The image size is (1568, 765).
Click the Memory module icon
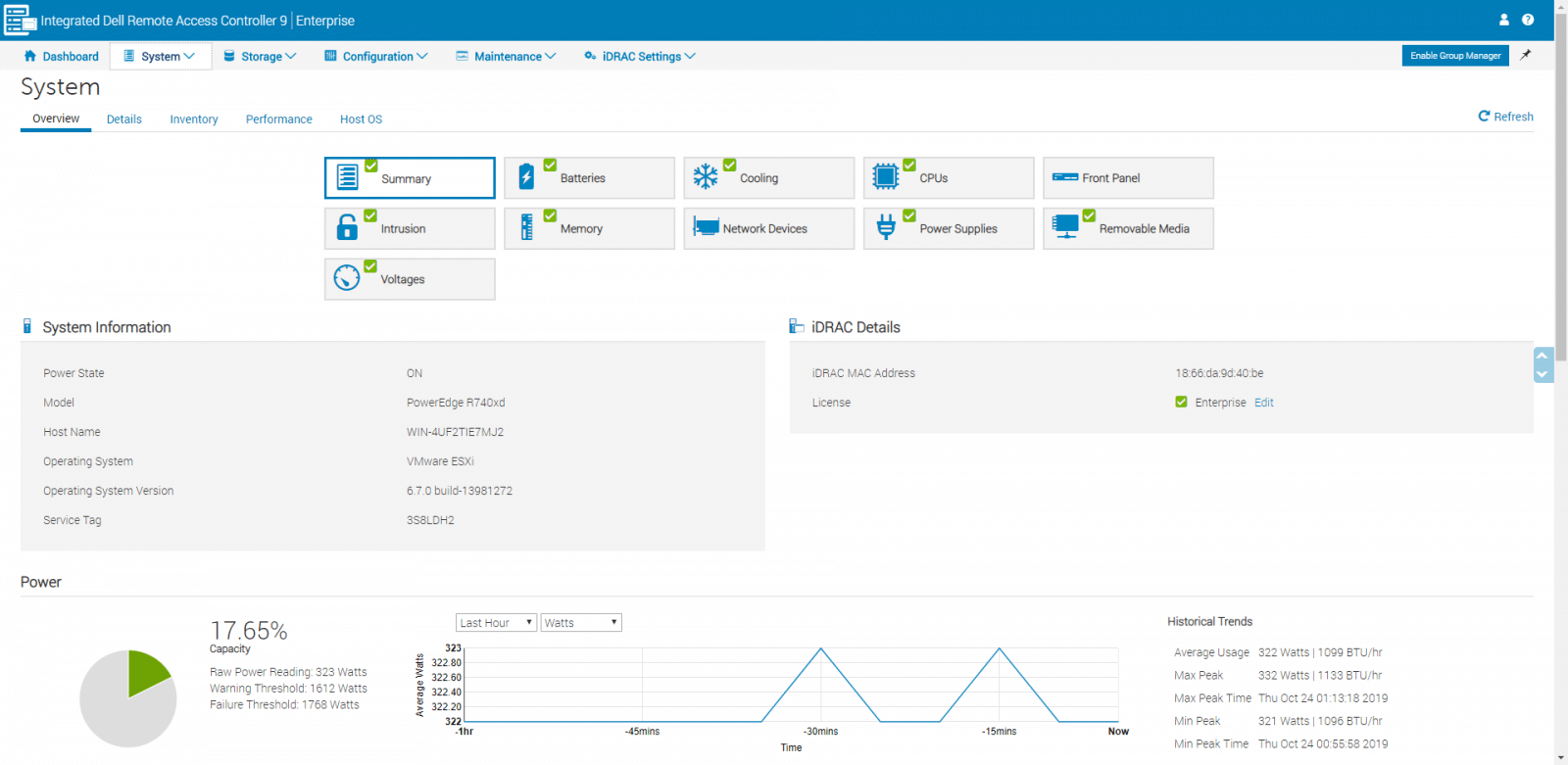pos(527,227)
